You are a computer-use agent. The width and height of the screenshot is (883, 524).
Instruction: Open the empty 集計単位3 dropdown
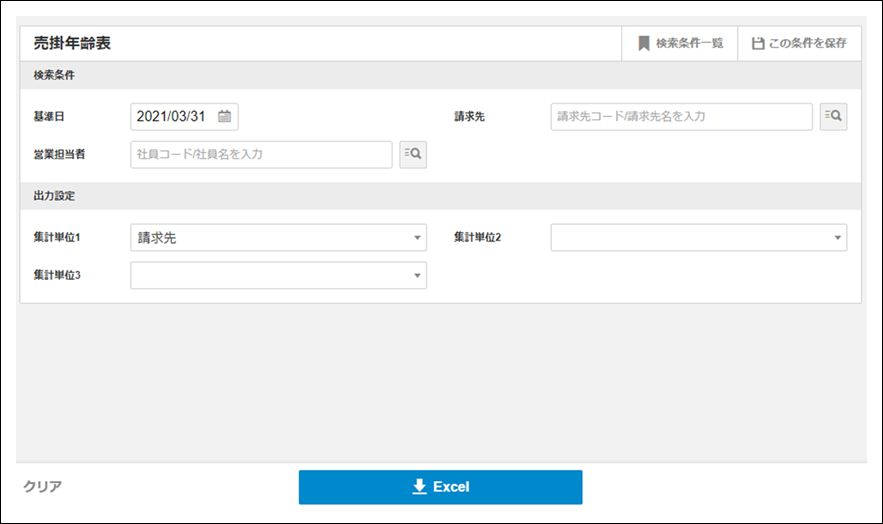278,275
